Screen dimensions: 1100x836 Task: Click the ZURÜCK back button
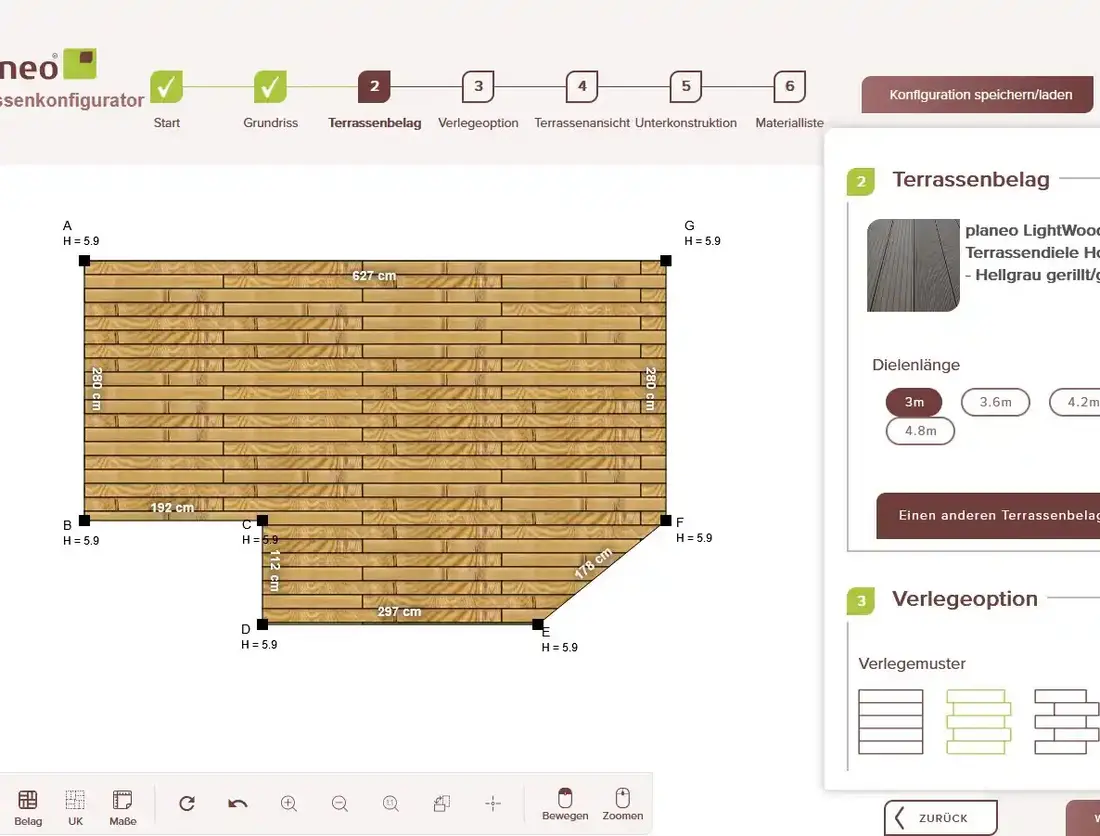pyautogui.click(x=940, y=817)
